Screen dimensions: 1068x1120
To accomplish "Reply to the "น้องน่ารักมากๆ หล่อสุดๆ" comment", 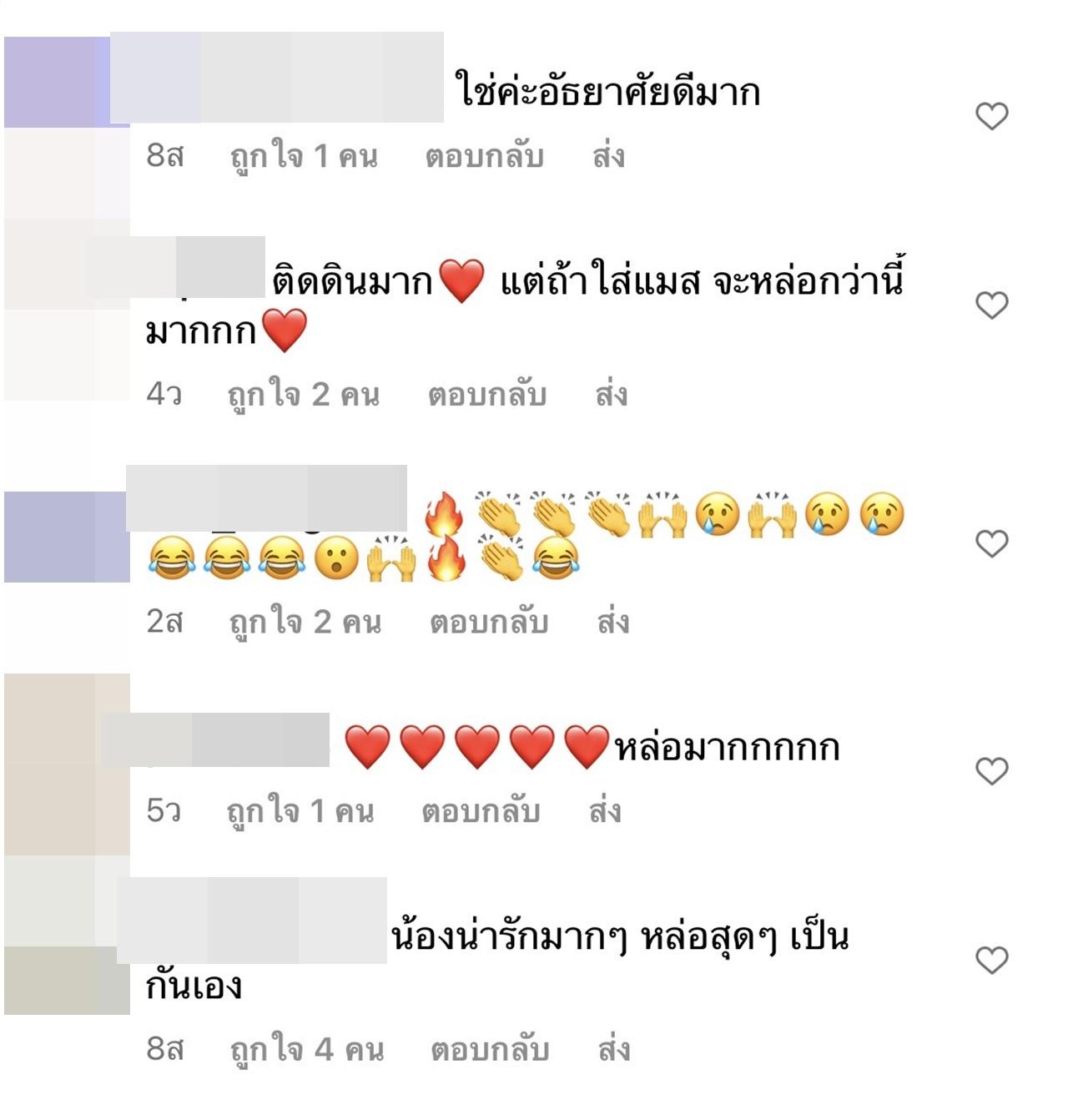I will [490, 1050].
